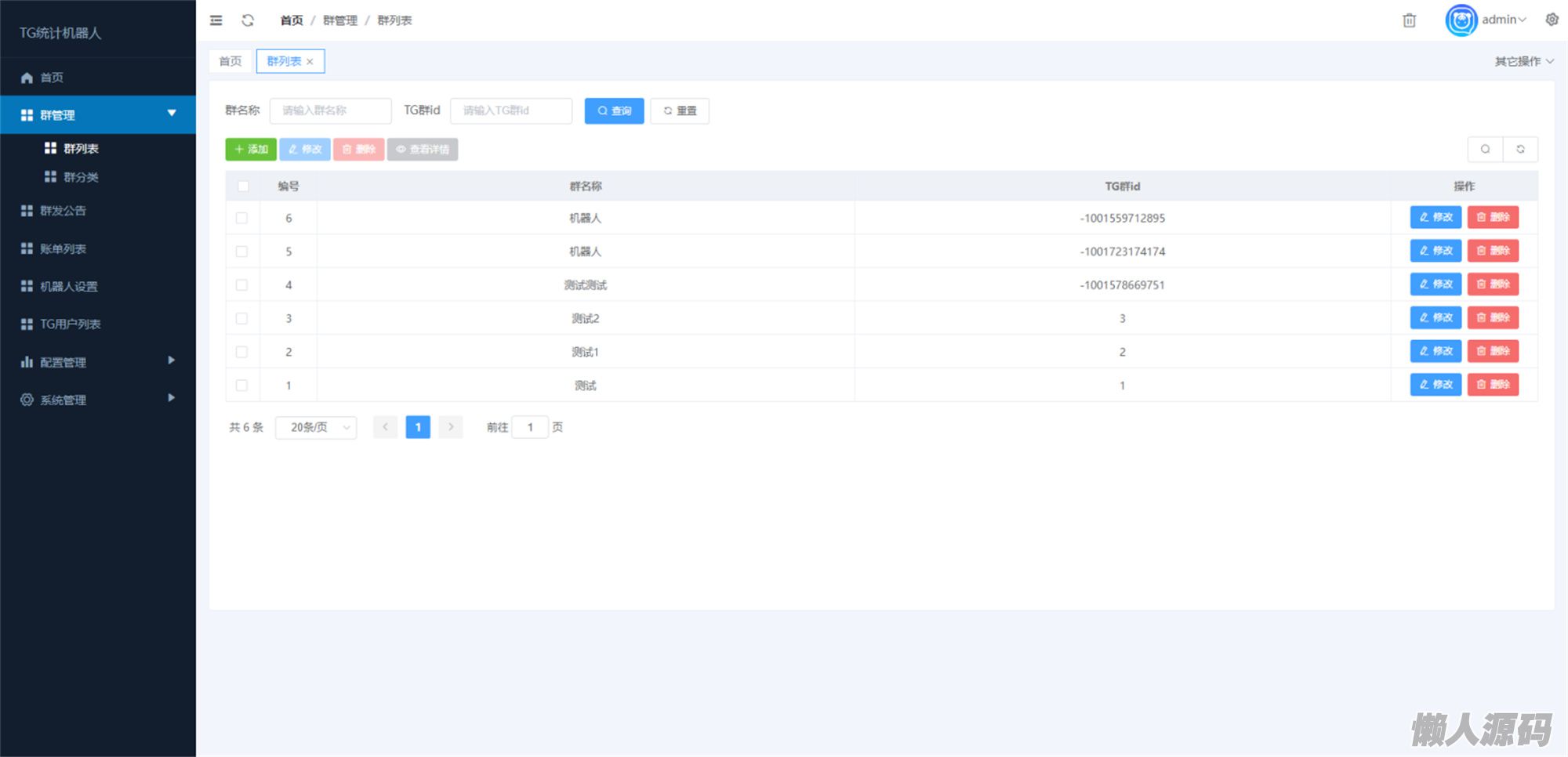The height and width of the screenshot is (757, 1568).
Task: Open 首页 from the sidebar
Action: coord(52,78)
